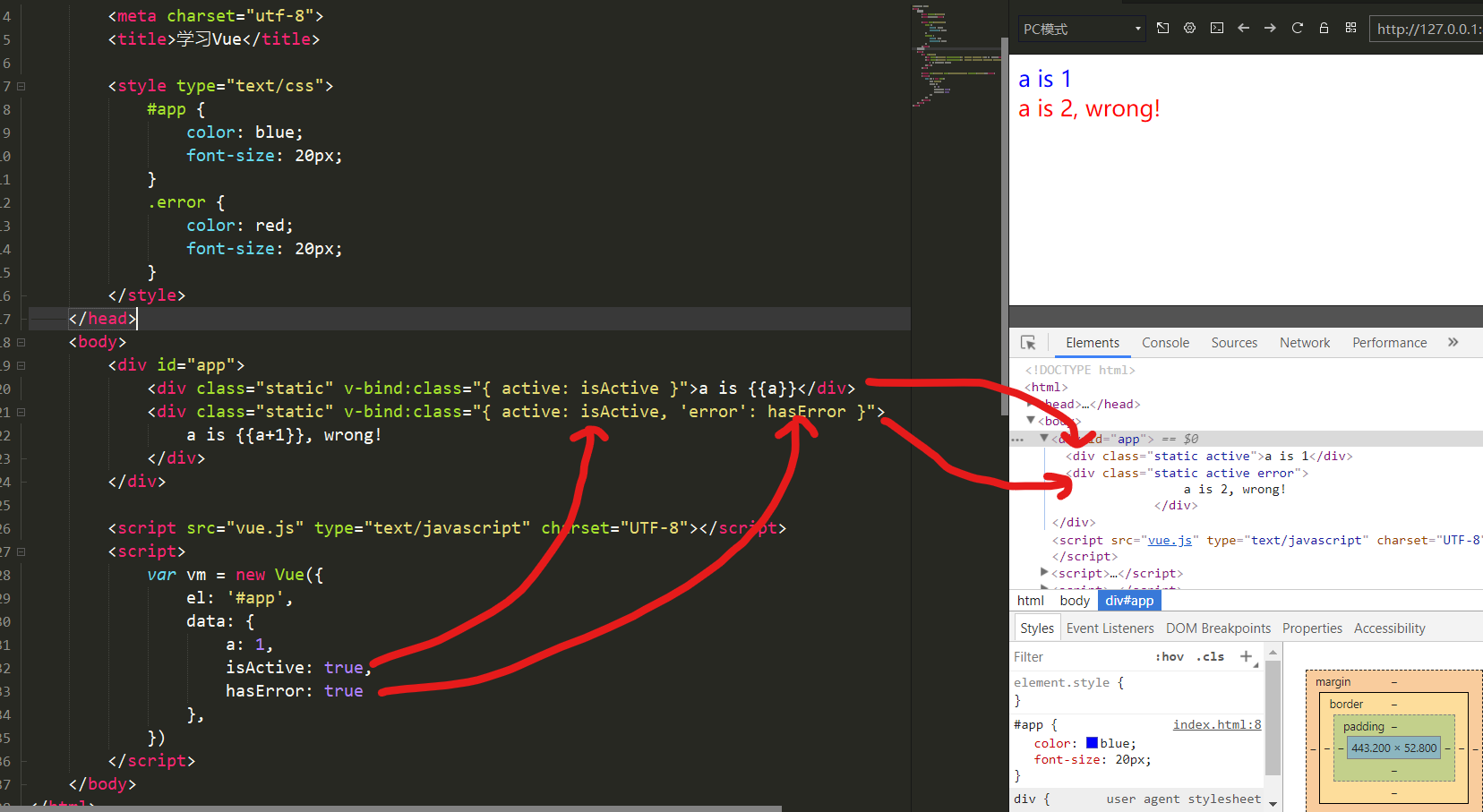
Task: Select body in the breadcrumb bar
Action: 1075,601
